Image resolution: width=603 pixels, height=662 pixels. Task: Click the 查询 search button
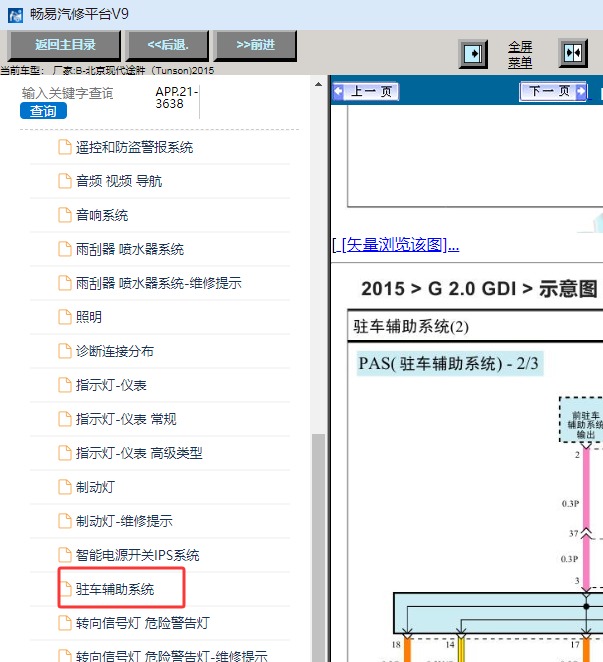click(x=43, y=111)
